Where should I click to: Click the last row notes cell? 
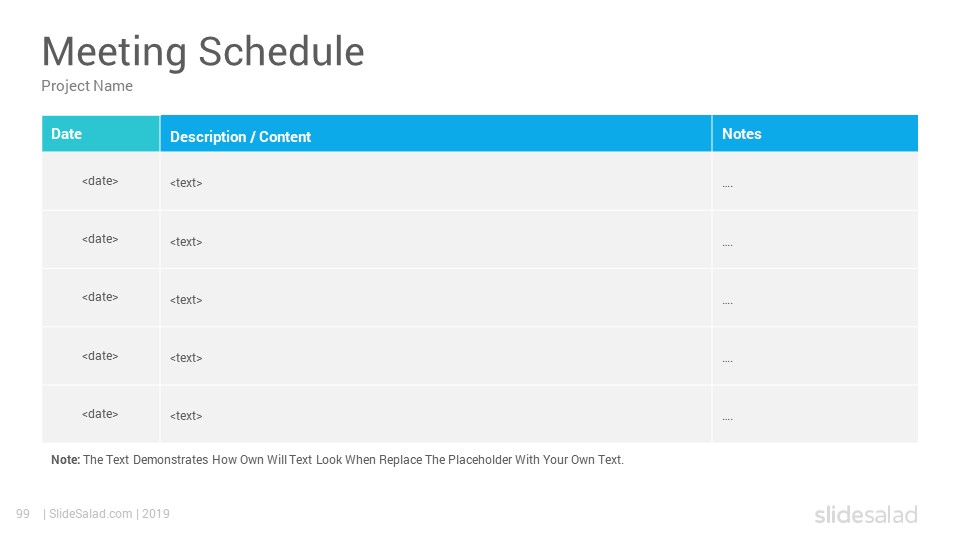point(815,414)
